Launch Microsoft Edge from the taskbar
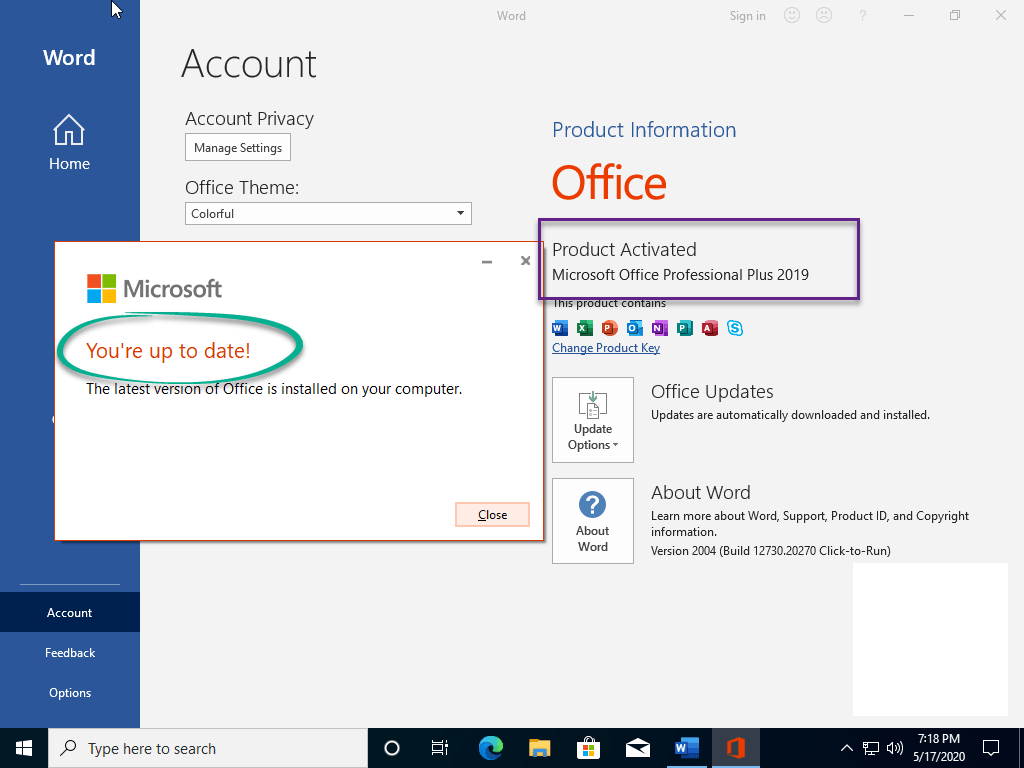Screen dimensions: 1024x768 (x=490, y=748)
